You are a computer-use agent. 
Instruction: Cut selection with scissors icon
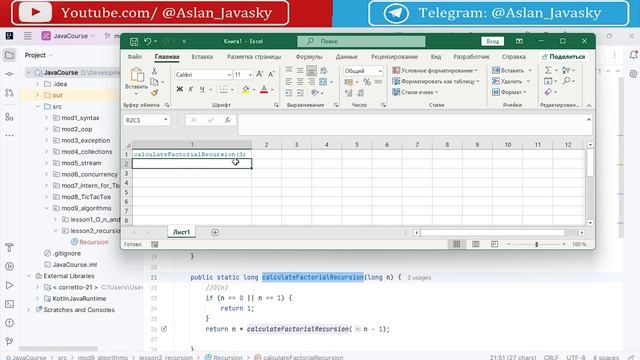pos(154,71)
